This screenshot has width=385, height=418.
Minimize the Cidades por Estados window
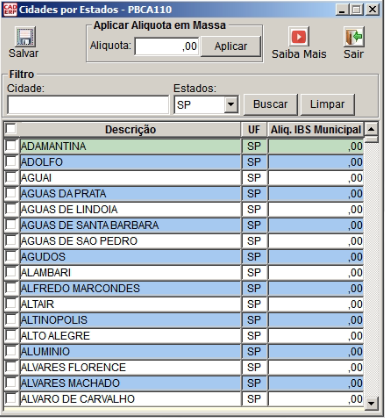342,9
